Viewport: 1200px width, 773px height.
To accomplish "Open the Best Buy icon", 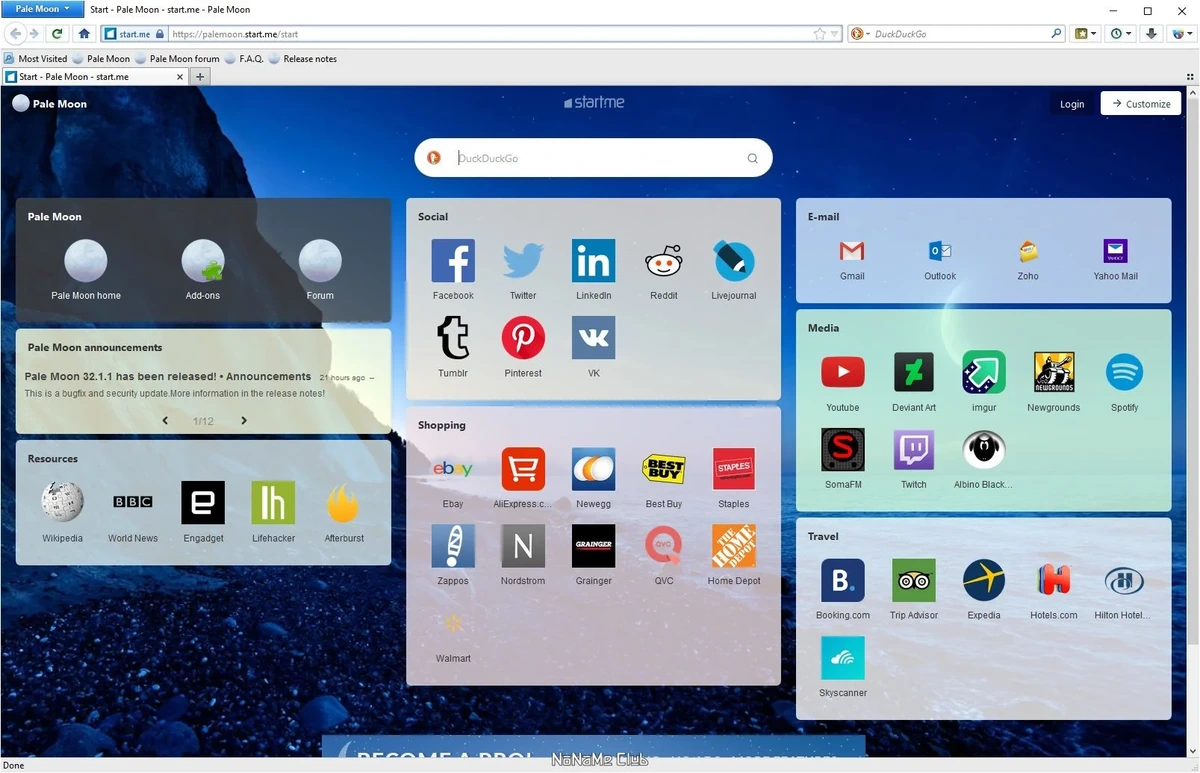I will coord(664,469).
